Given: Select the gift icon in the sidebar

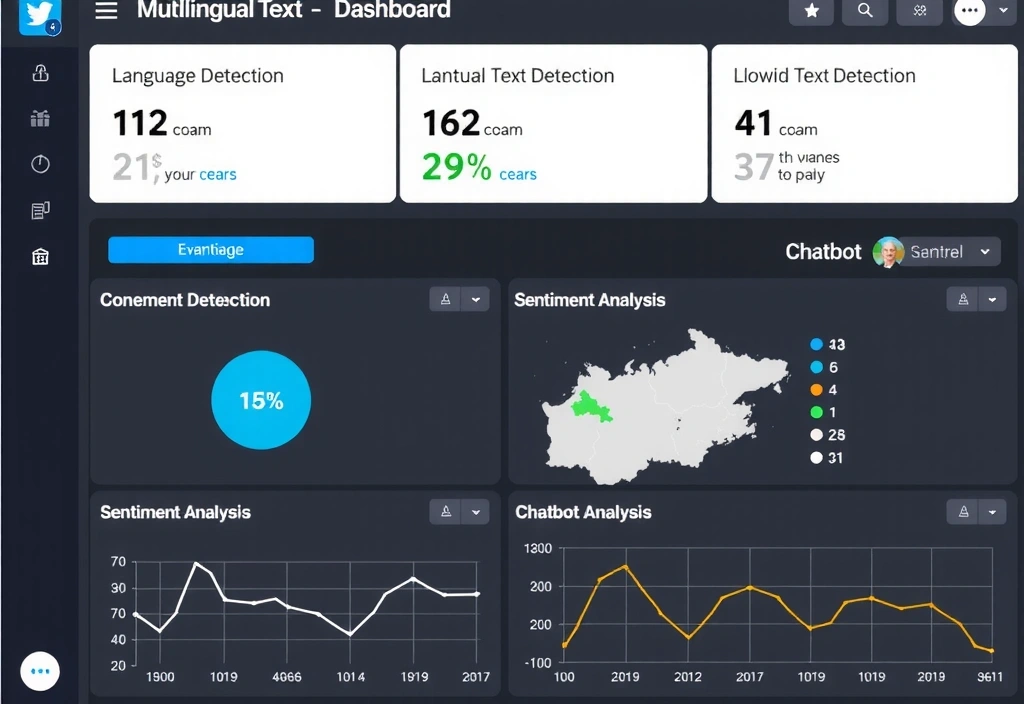Looking at the screenshot, I should pos(40,119).
